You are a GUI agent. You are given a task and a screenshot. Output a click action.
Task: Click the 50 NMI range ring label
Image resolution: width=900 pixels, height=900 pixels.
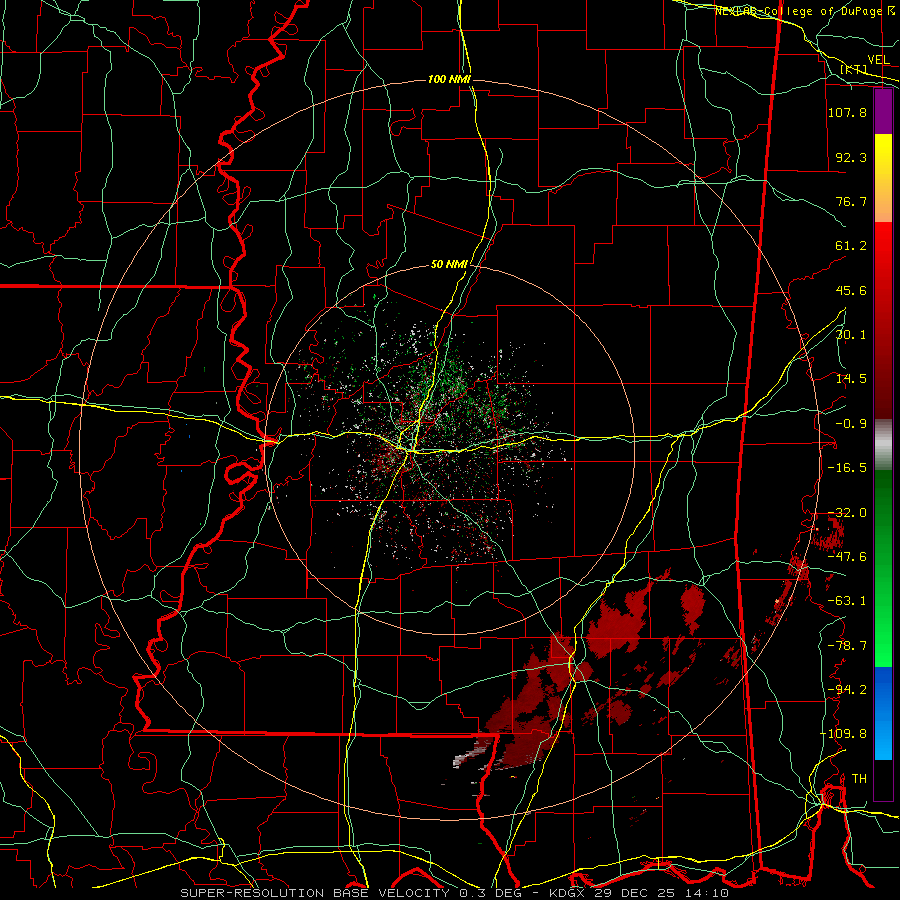tap(449, 265)
